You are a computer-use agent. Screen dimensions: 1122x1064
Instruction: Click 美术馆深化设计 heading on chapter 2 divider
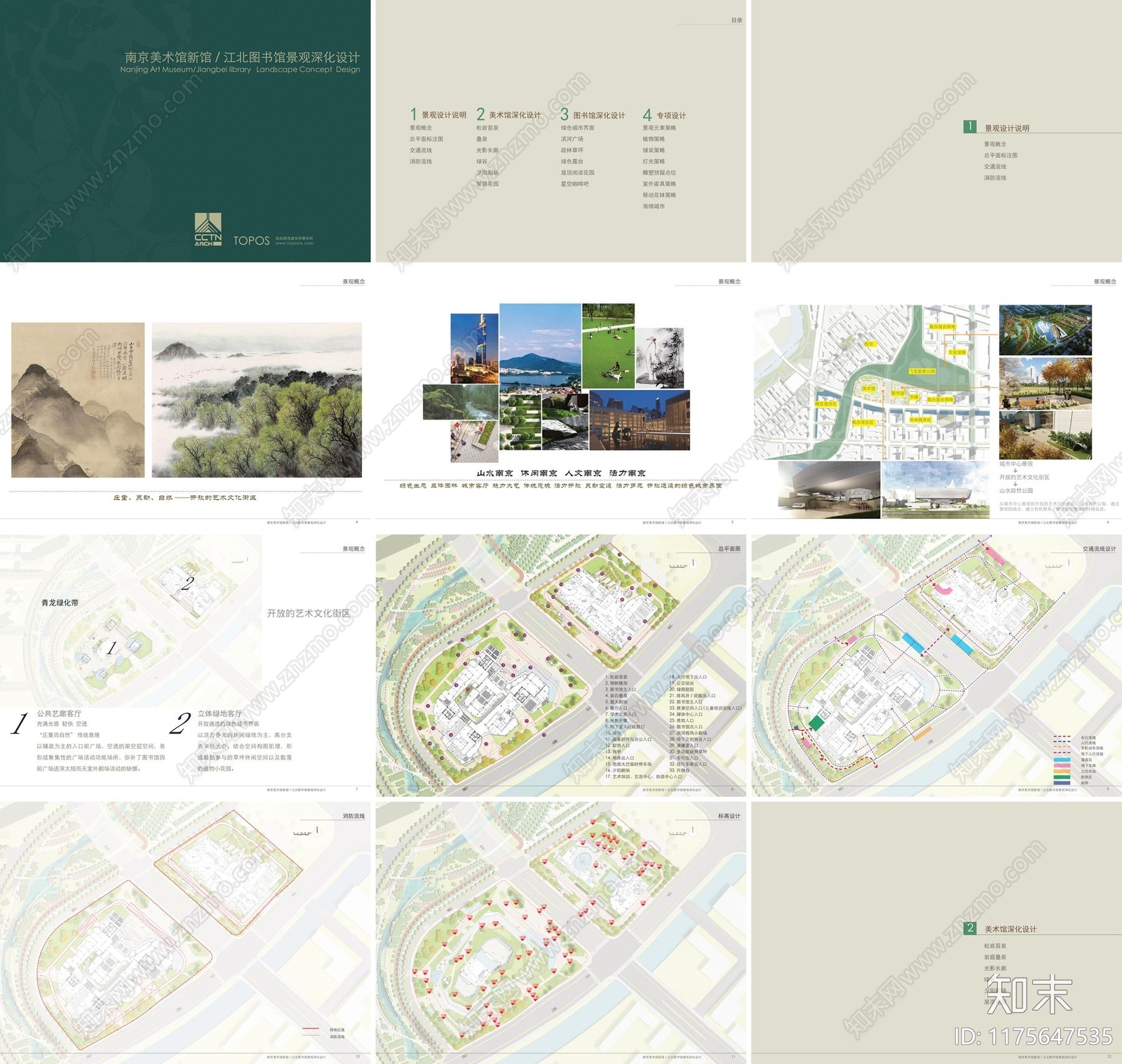pos(1011,929)
